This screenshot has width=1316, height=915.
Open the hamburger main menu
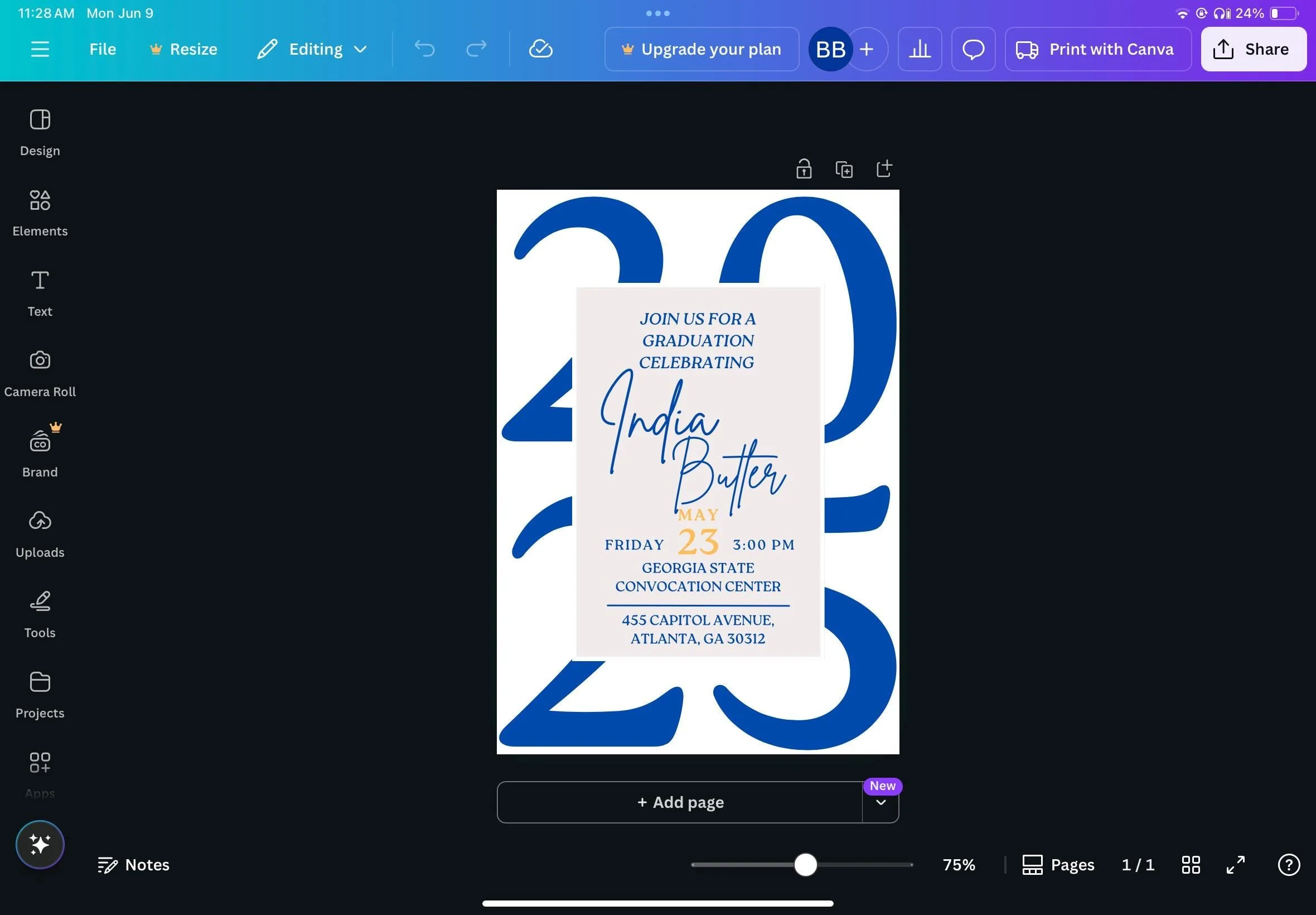[40, 49]
